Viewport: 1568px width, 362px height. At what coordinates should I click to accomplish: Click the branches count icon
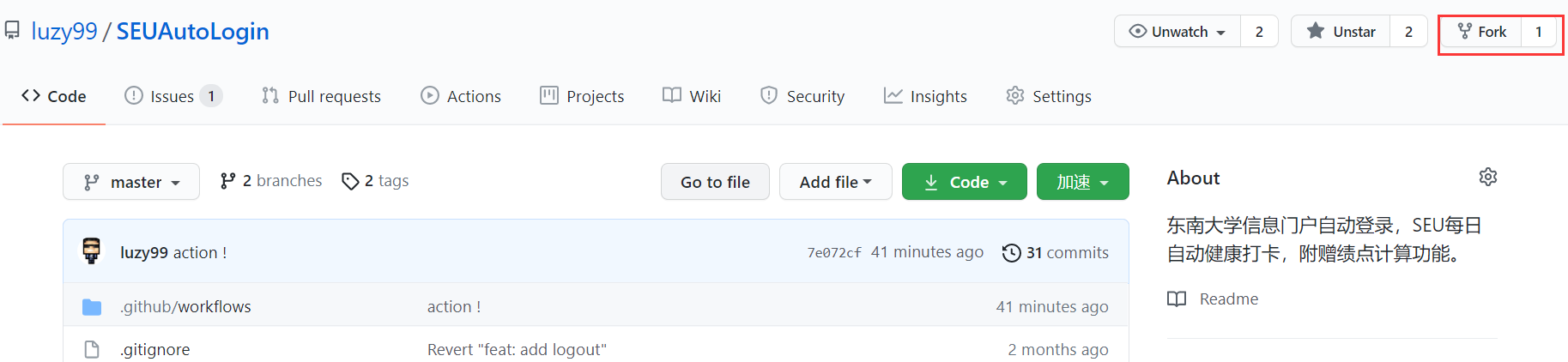click(227, 181)
